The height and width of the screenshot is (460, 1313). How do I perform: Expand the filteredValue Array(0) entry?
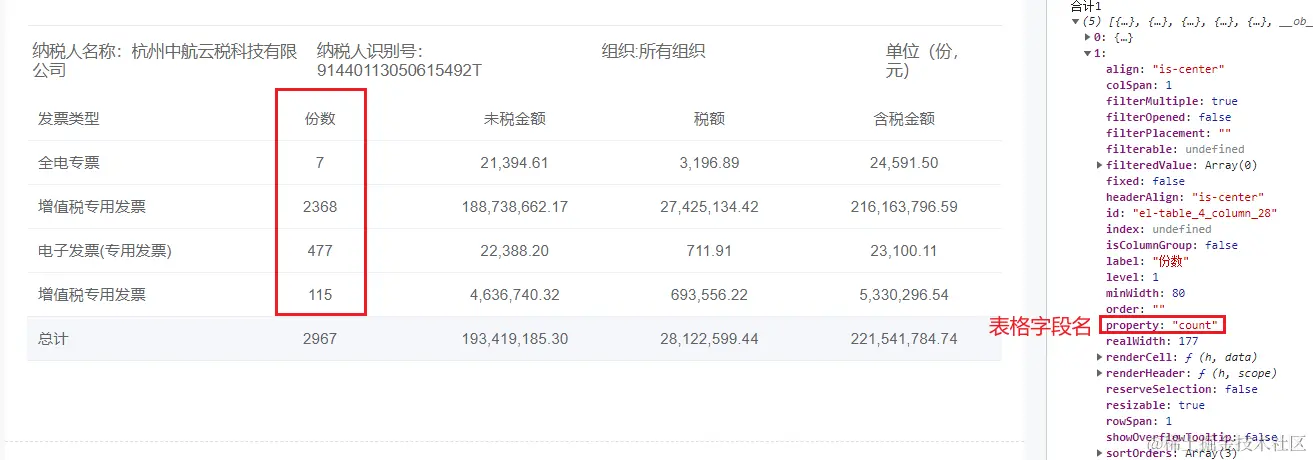(x=1100, y=165)
